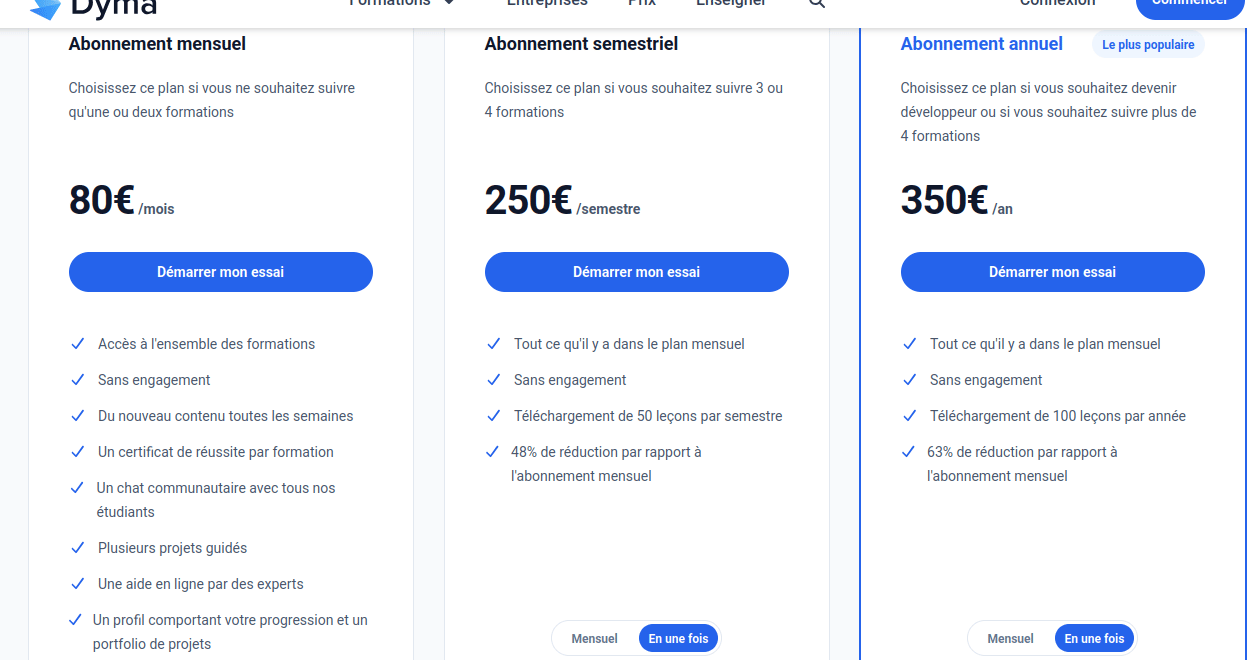Go to the Enseigner menu item

(x=731, y=3)
